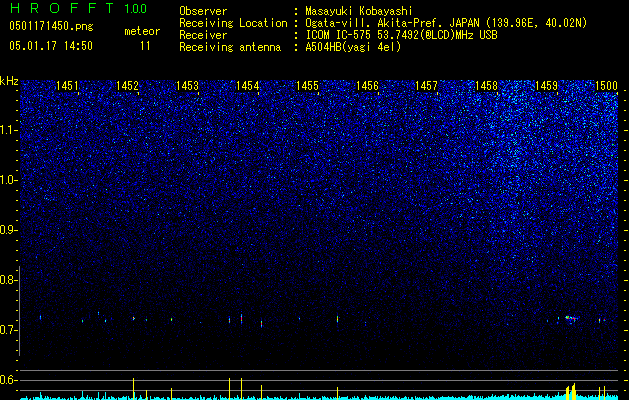Click the 1.1 kHz axis label
This screenshot has width=629, height=400.
[x=9, y=130]
